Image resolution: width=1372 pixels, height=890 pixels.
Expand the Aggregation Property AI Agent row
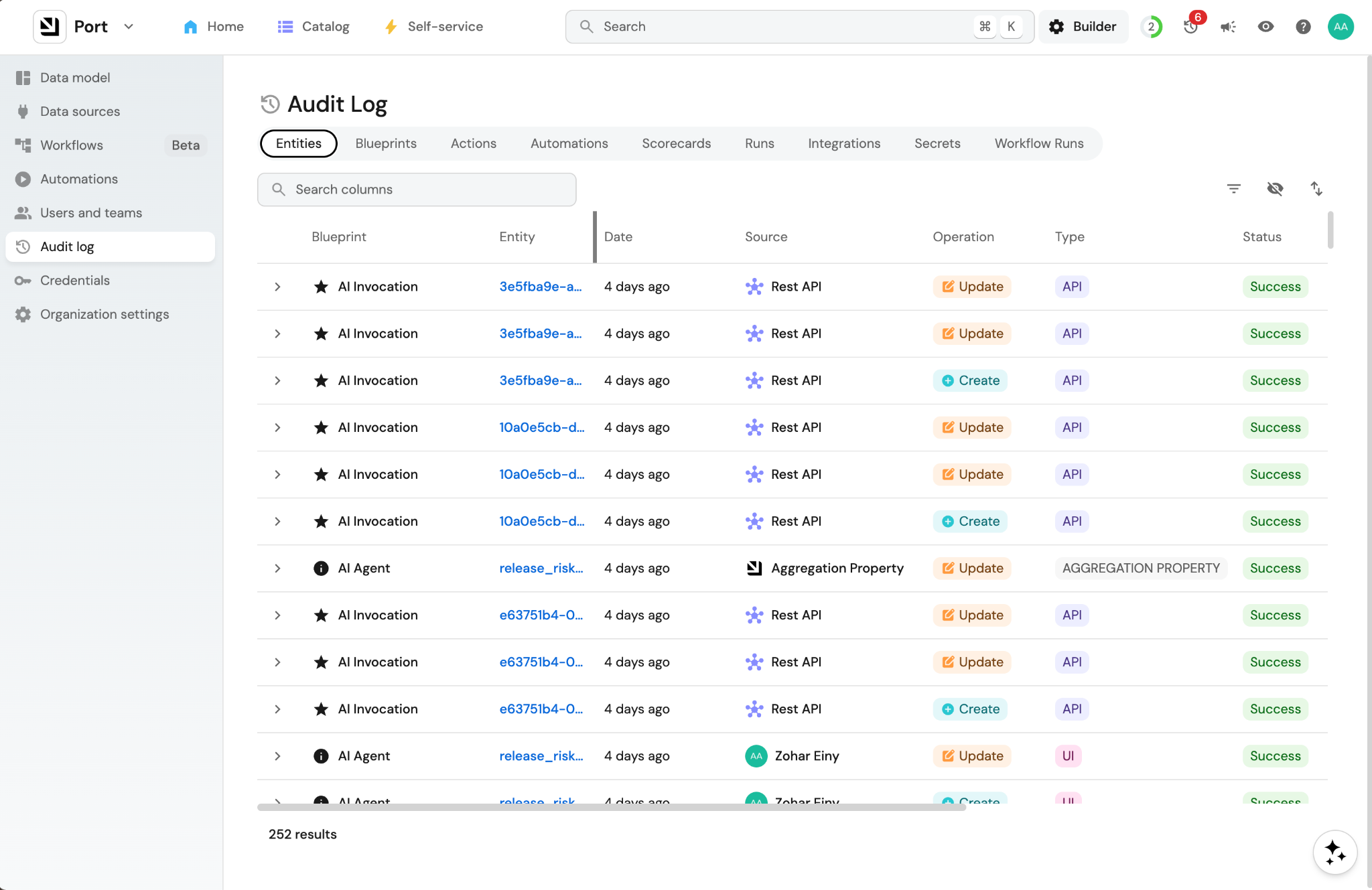pyautogui.click(x=277, y=569)
